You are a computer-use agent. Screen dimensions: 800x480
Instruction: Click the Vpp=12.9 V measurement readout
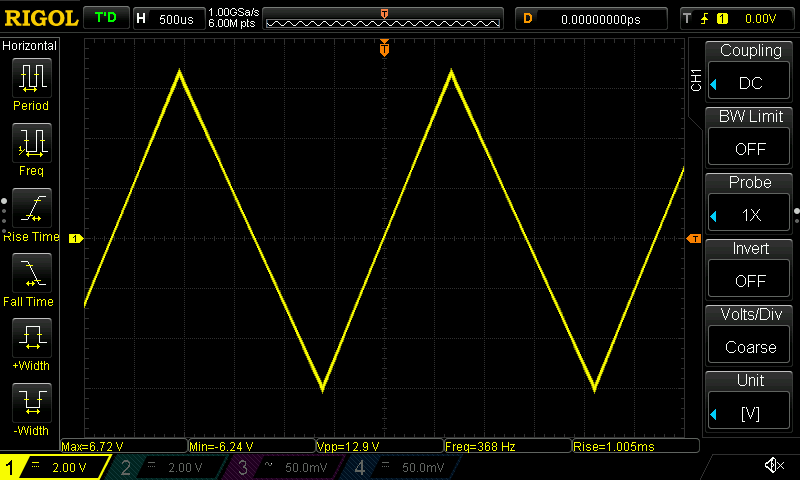(x=380, y=446)
